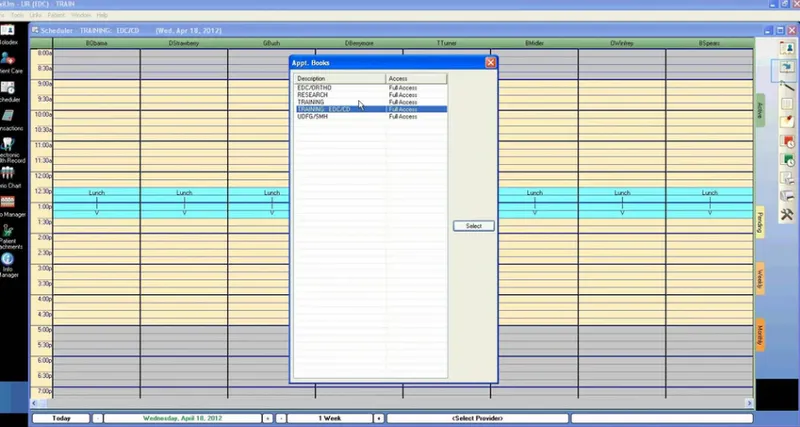Click the red calendar clock icon

[787, 141]
